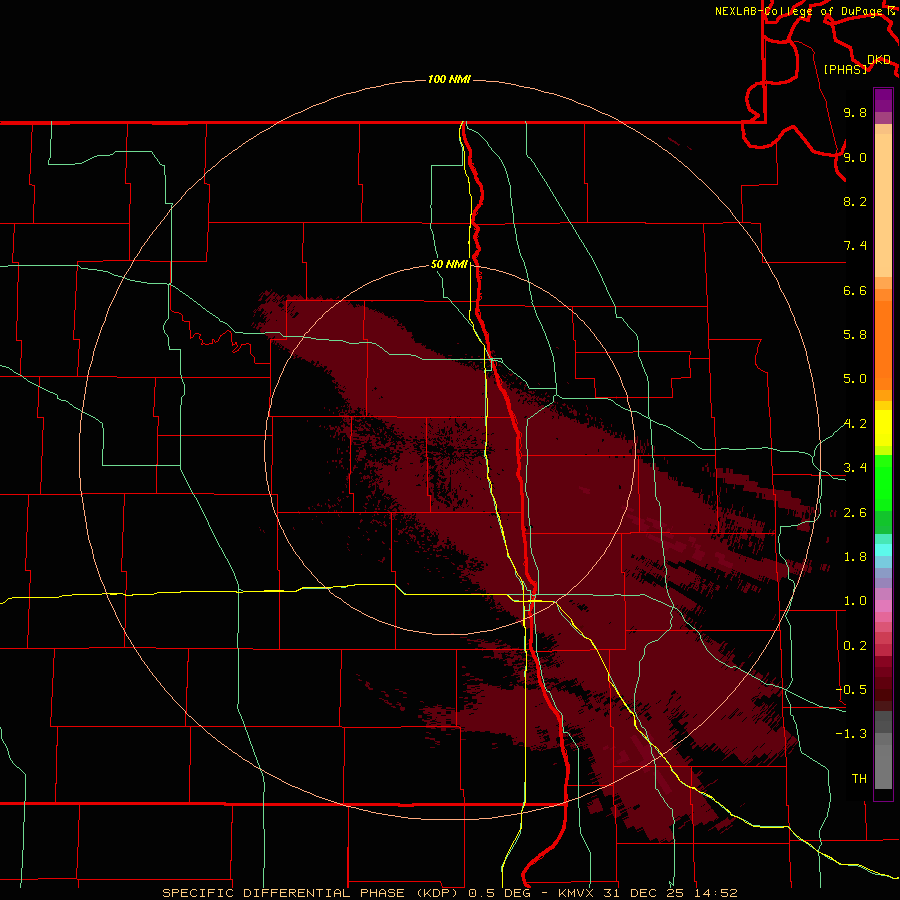Click the TH threshold label on the scale
The image size is (900, 900).
(x=859, y=779)
